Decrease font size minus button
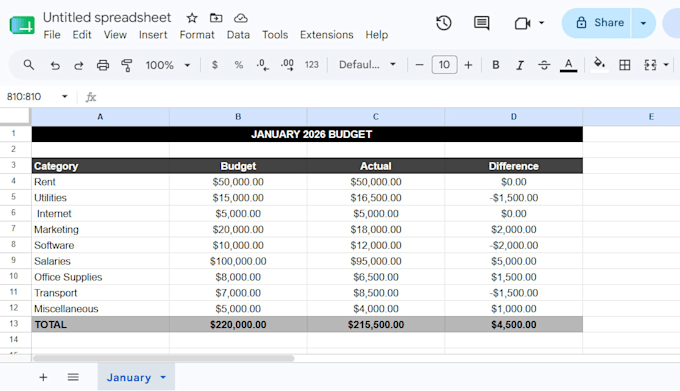This screenshot has height=391, width=680. pos(419,65)
